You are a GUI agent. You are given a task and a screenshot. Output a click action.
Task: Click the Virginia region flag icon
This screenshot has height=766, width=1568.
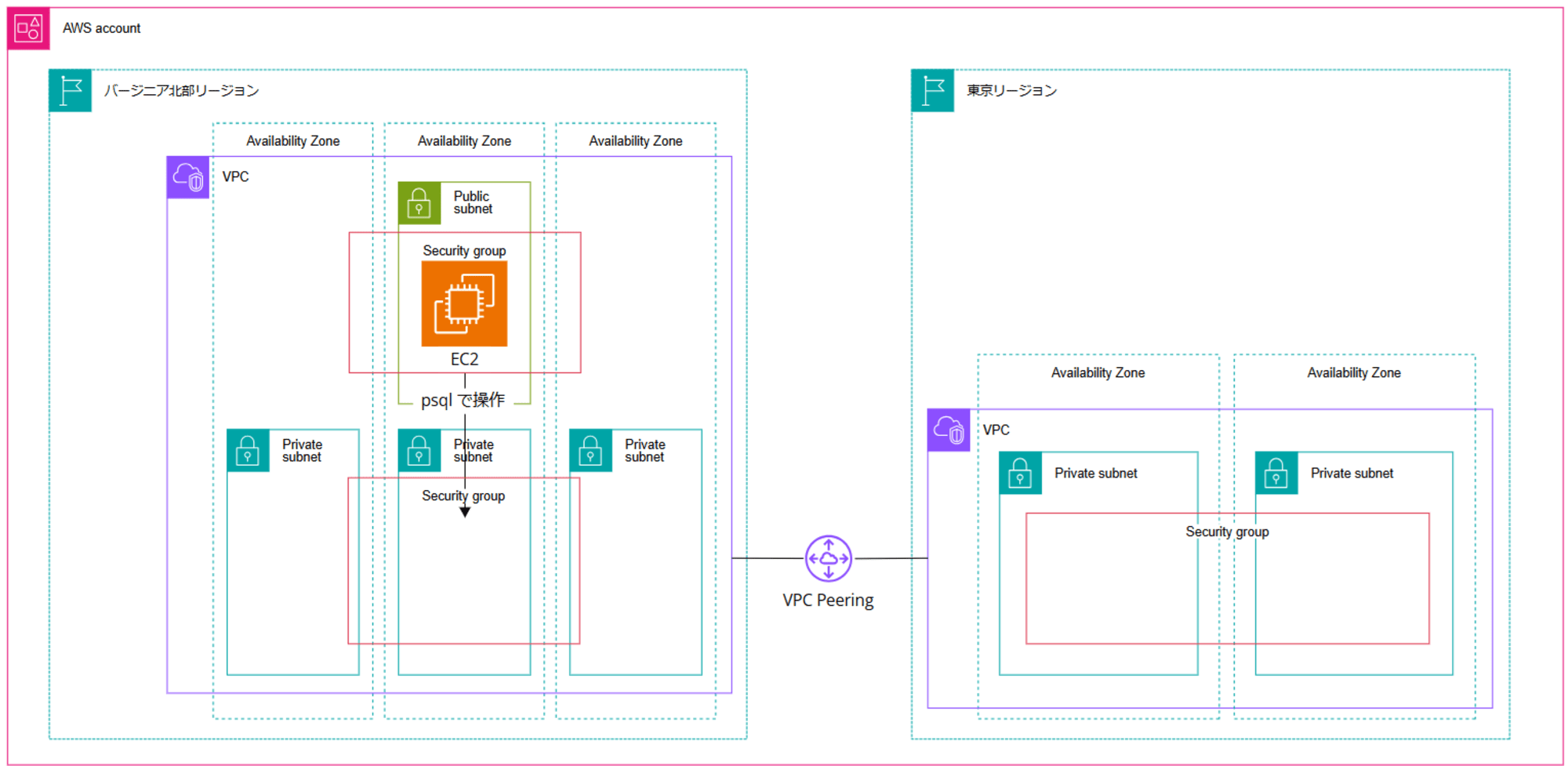70,90
